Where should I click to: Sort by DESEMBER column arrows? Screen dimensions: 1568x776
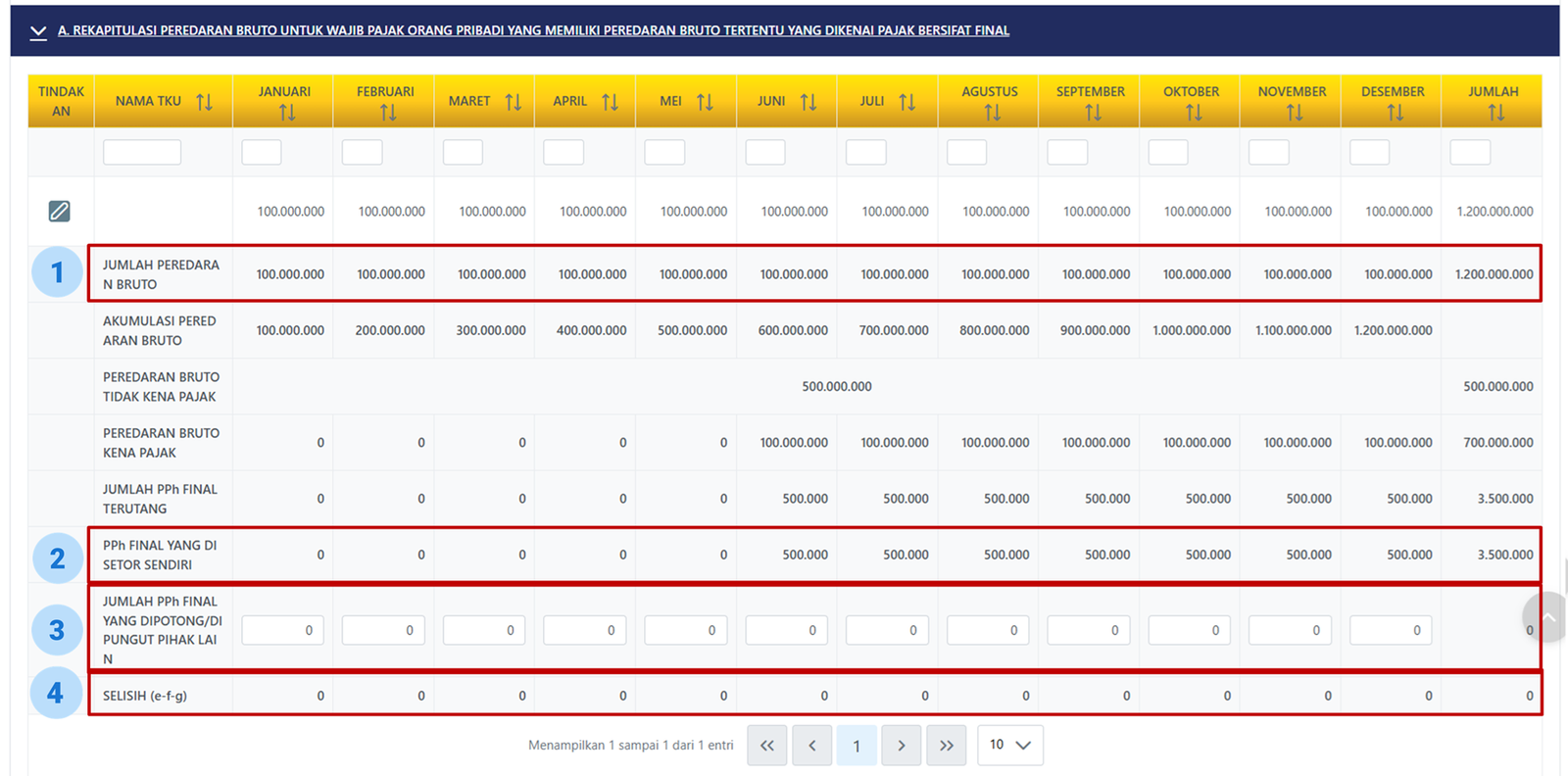1395,113
